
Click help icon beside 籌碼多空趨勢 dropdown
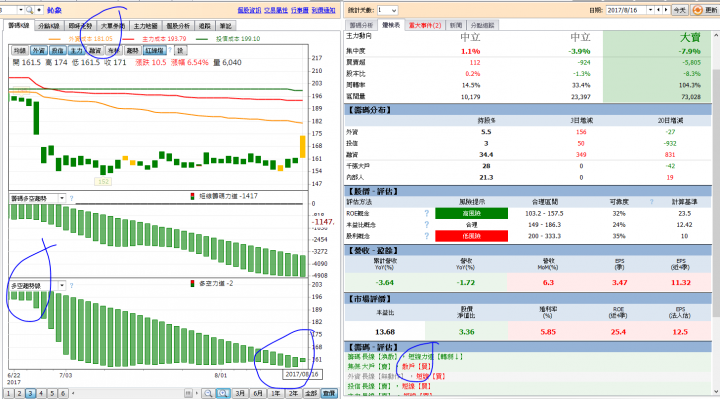(71, 198)
